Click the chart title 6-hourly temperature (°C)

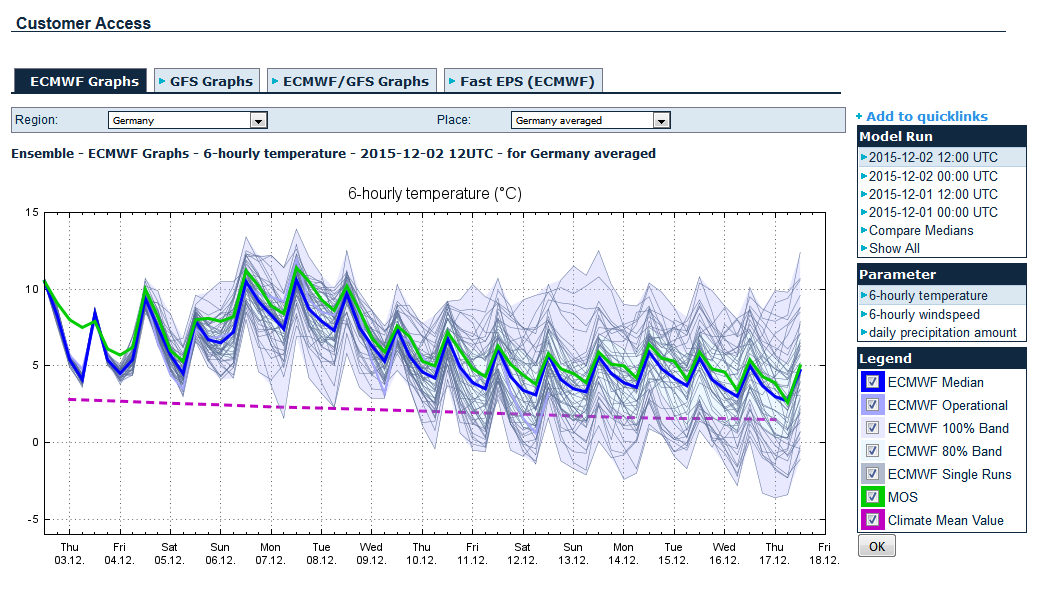click(x=435, y=193)
